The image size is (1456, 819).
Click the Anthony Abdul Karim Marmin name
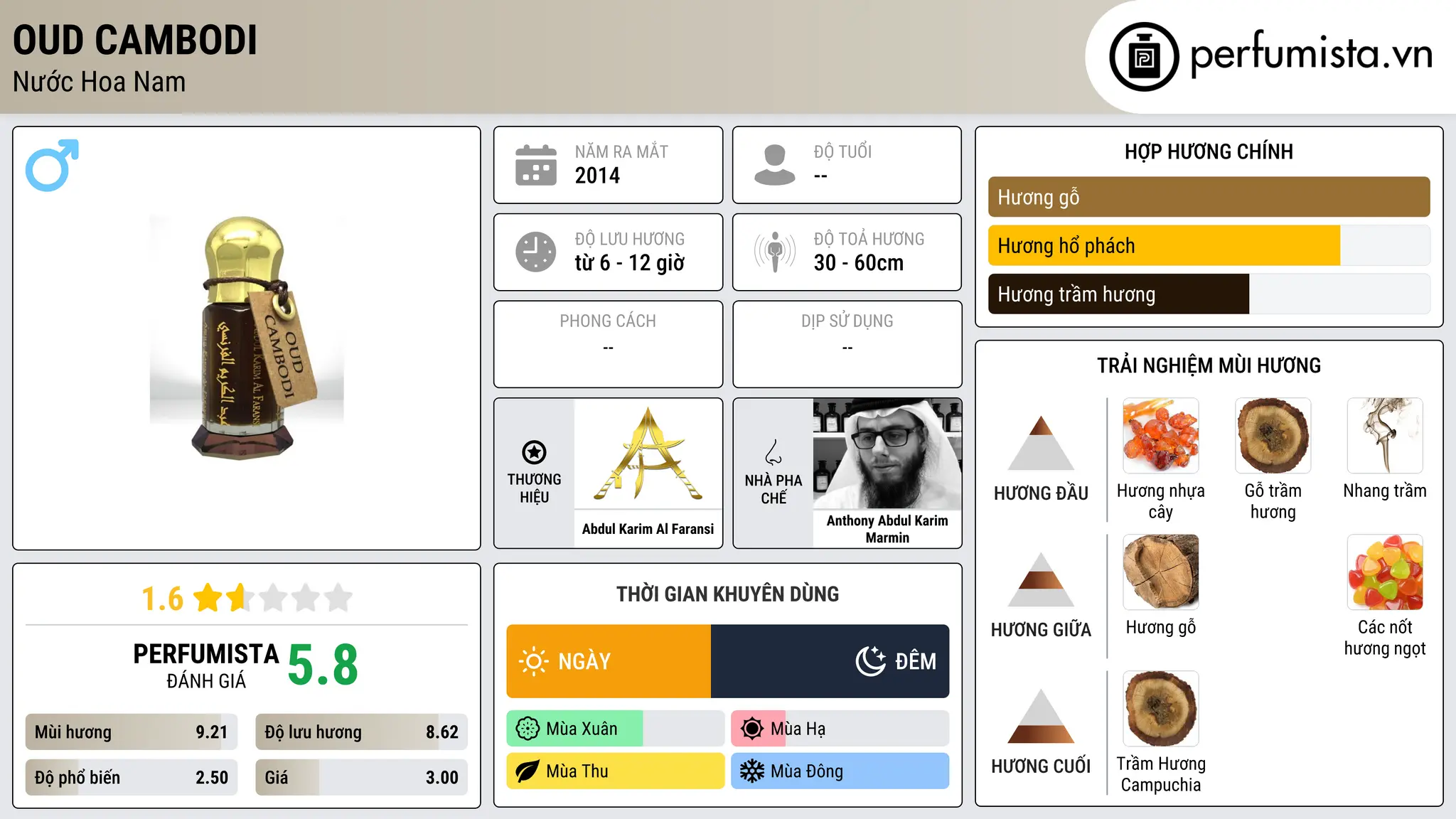click(887, 529)
